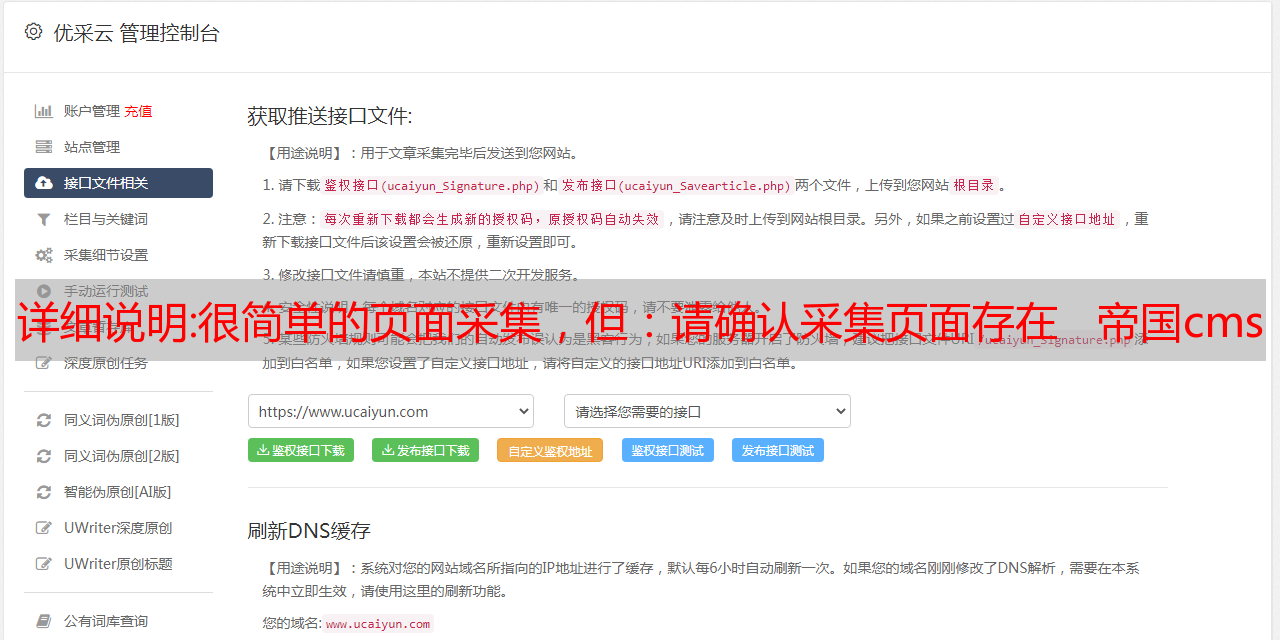The width and height of the screenshot is (1280, 640).
Task: Open the https://www.ucaiyun.com site dropdown
Action: (391, 411)
